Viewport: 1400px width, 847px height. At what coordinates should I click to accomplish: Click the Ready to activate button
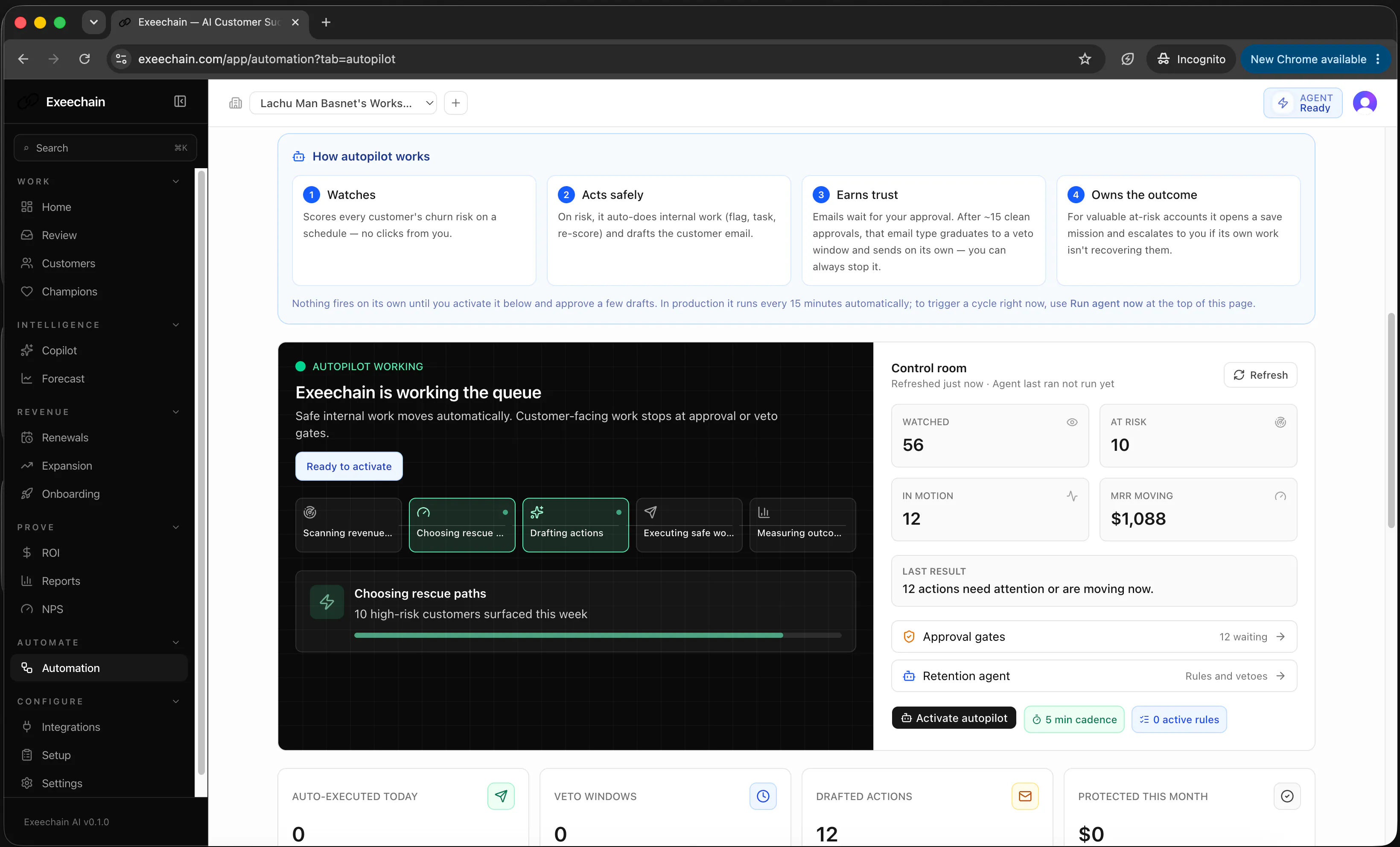[x=349, y=466]
